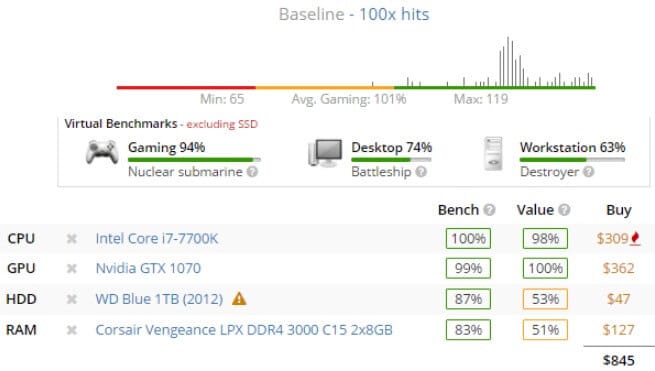The height and width of the screenshot is (371, 655).
Task: Open the WD Blue 1TB (2012) link
Action: tap(159, 299)
